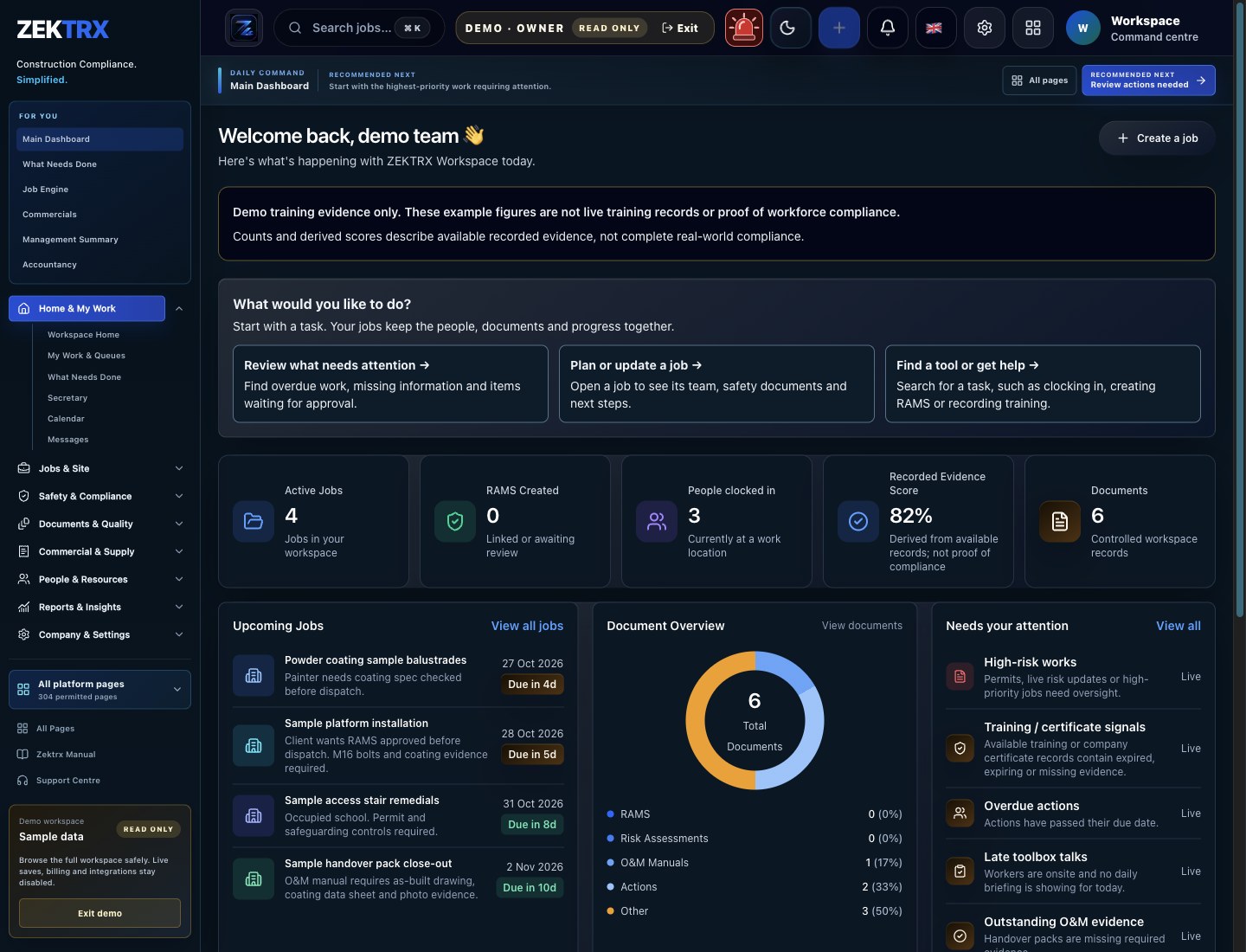Click the Recorded Evidence Score check icon
The image size is (1246, 952).
pyautogui.click(x=858, y=521)
